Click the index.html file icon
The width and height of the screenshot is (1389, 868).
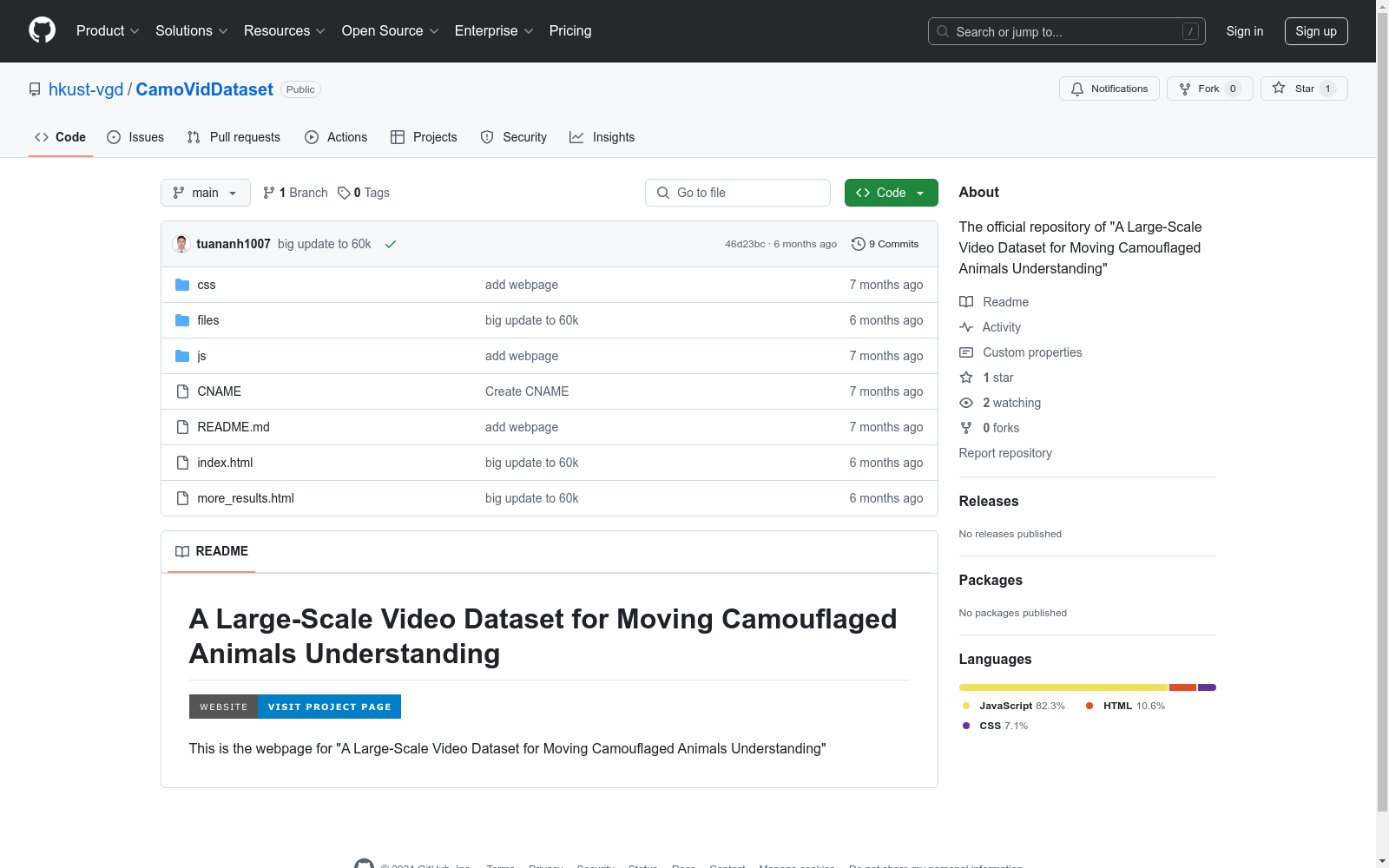tap(182, 463)
